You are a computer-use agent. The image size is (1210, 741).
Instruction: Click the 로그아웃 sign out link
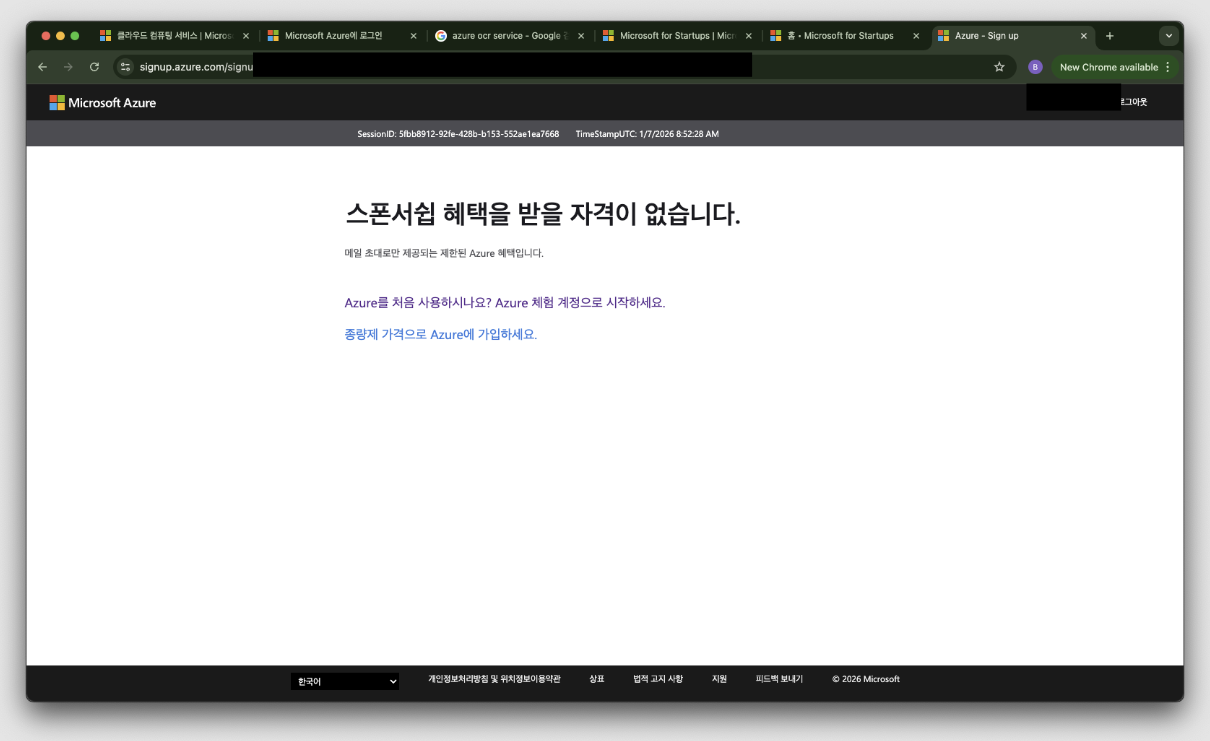(1134, 102)
